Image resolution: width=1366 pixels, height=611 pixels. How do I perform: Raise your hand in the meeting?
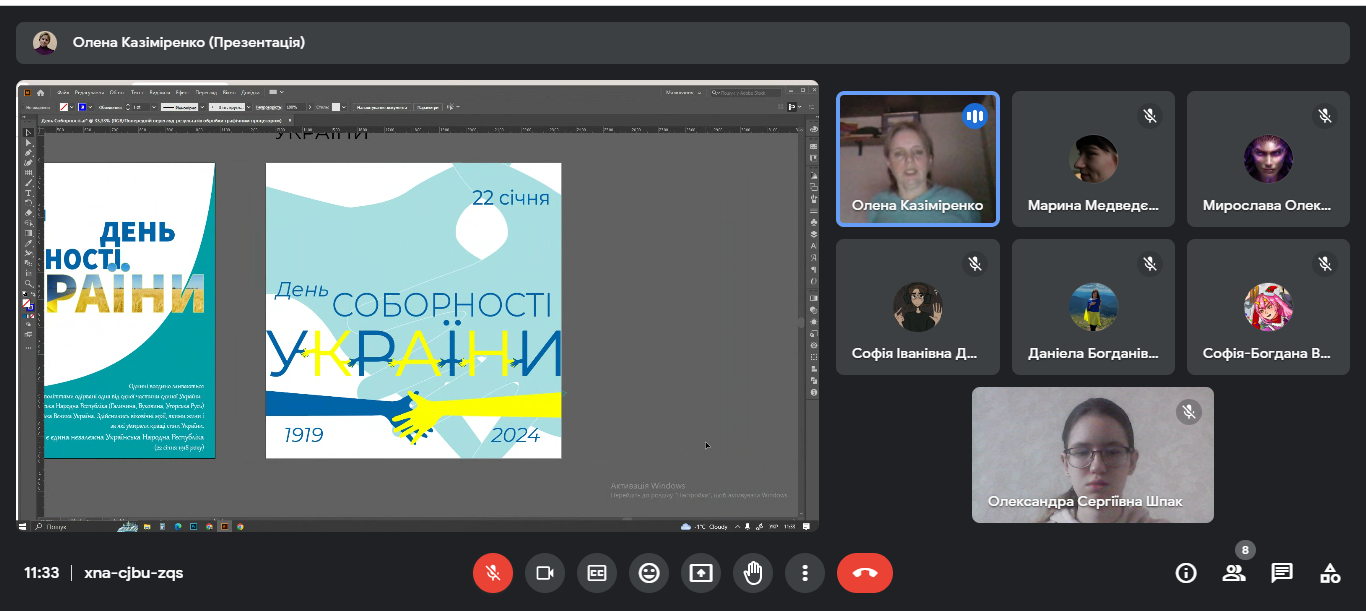(x=753, y=573)
